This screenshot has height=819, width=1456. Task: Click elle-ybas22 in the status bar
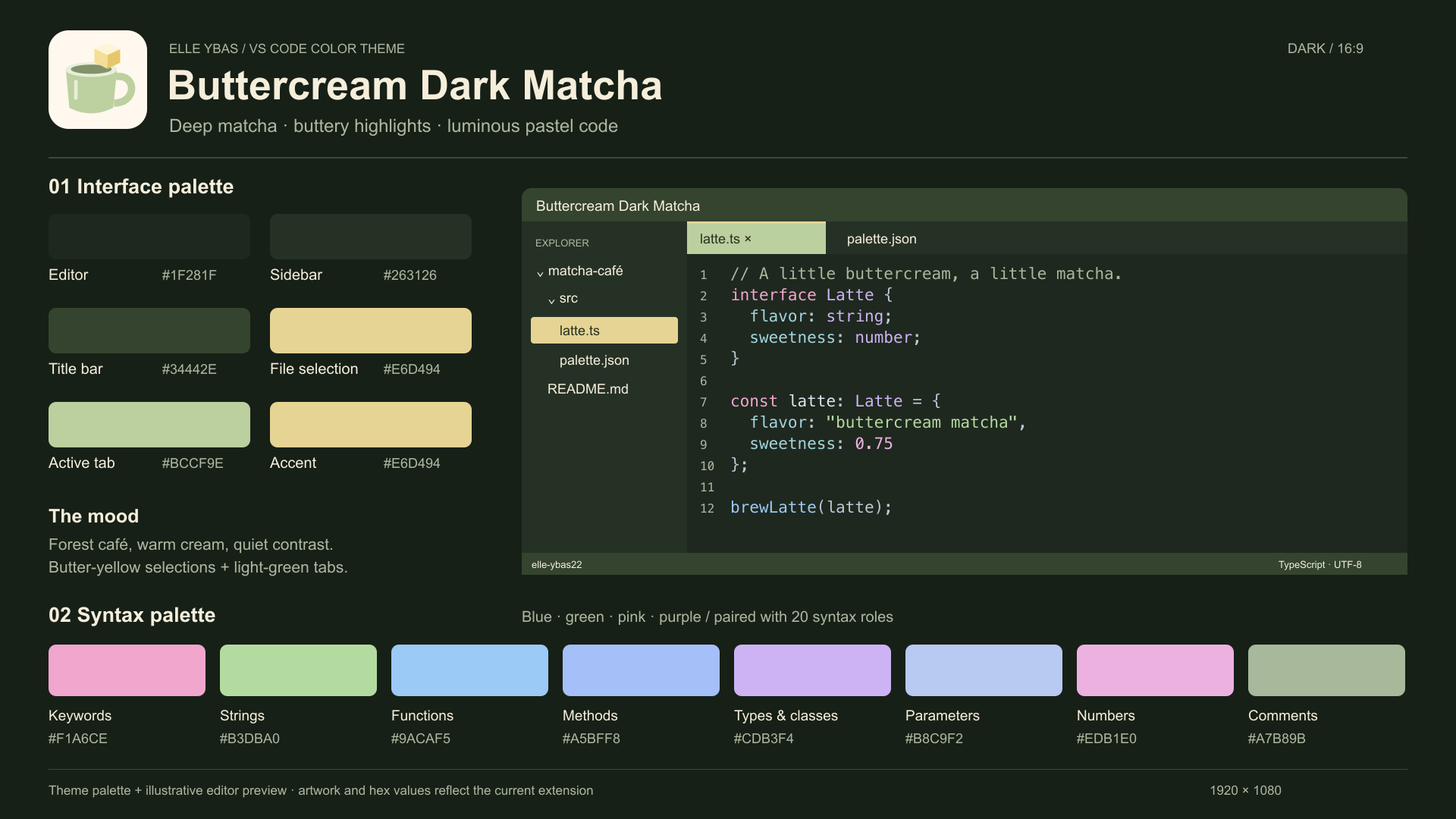click(x=557, y=565)
